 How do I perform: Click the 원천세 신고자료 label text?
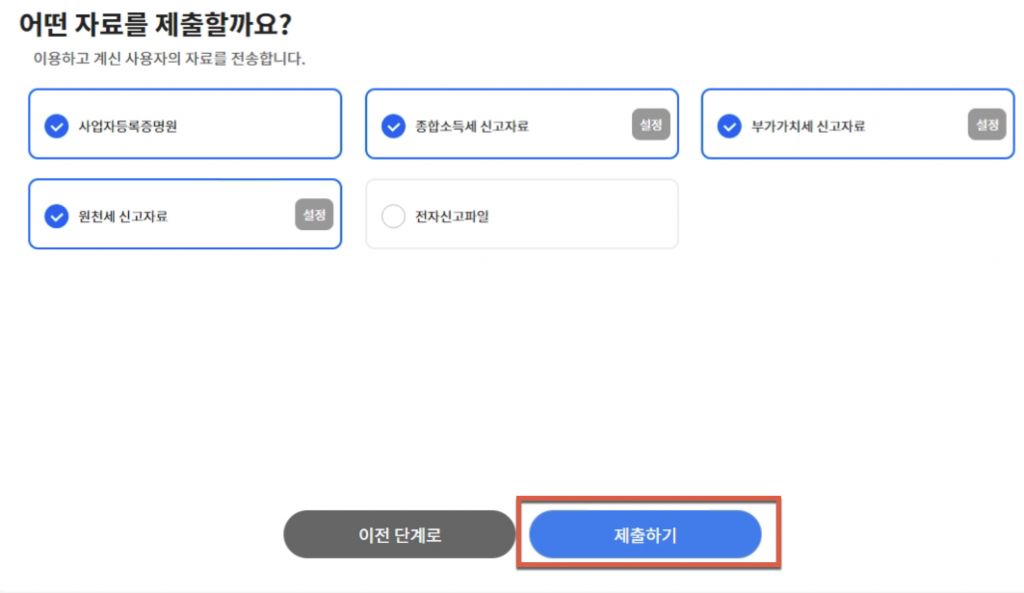(x=122, y=216)
